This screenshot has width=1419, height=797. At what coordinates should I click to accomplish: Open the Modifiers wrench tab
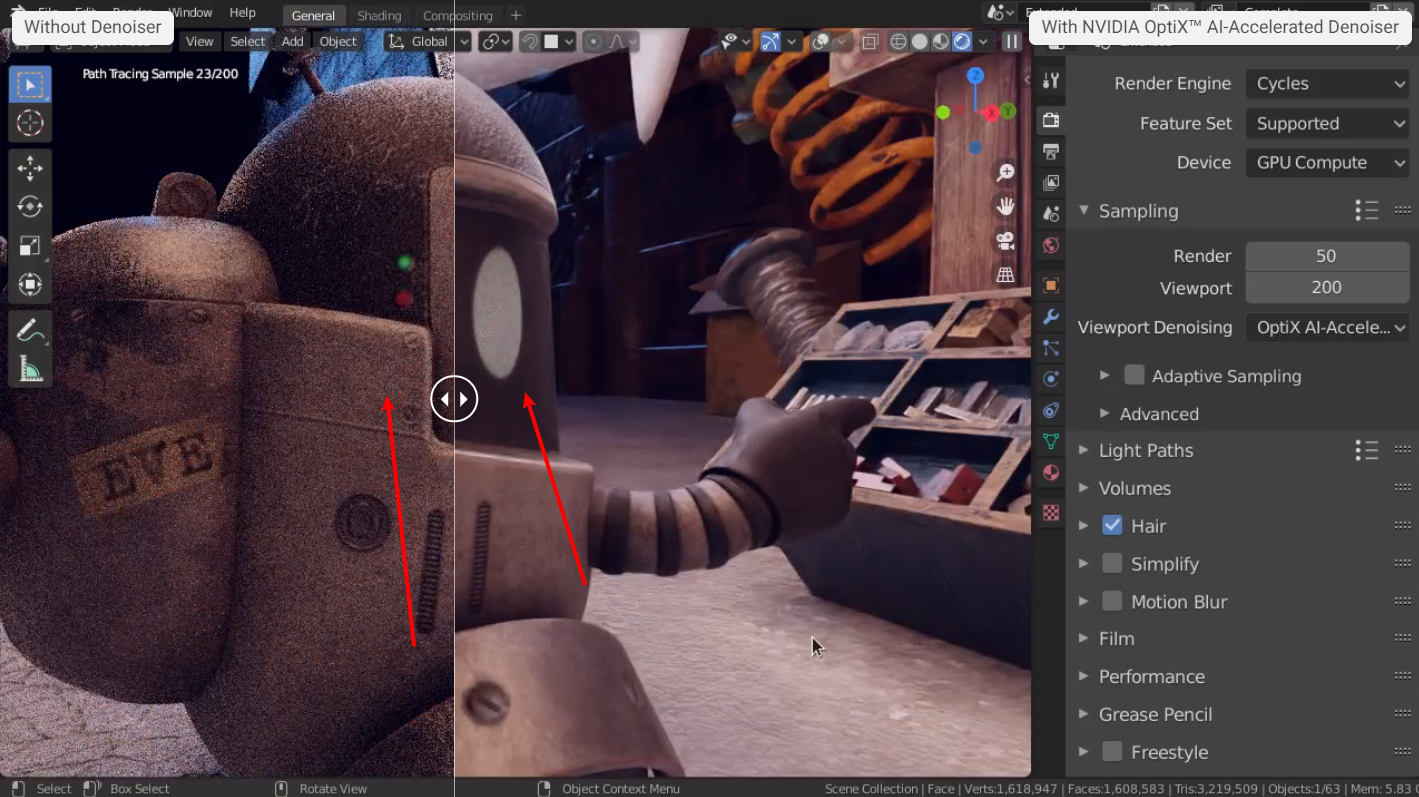click(1050, 317)
